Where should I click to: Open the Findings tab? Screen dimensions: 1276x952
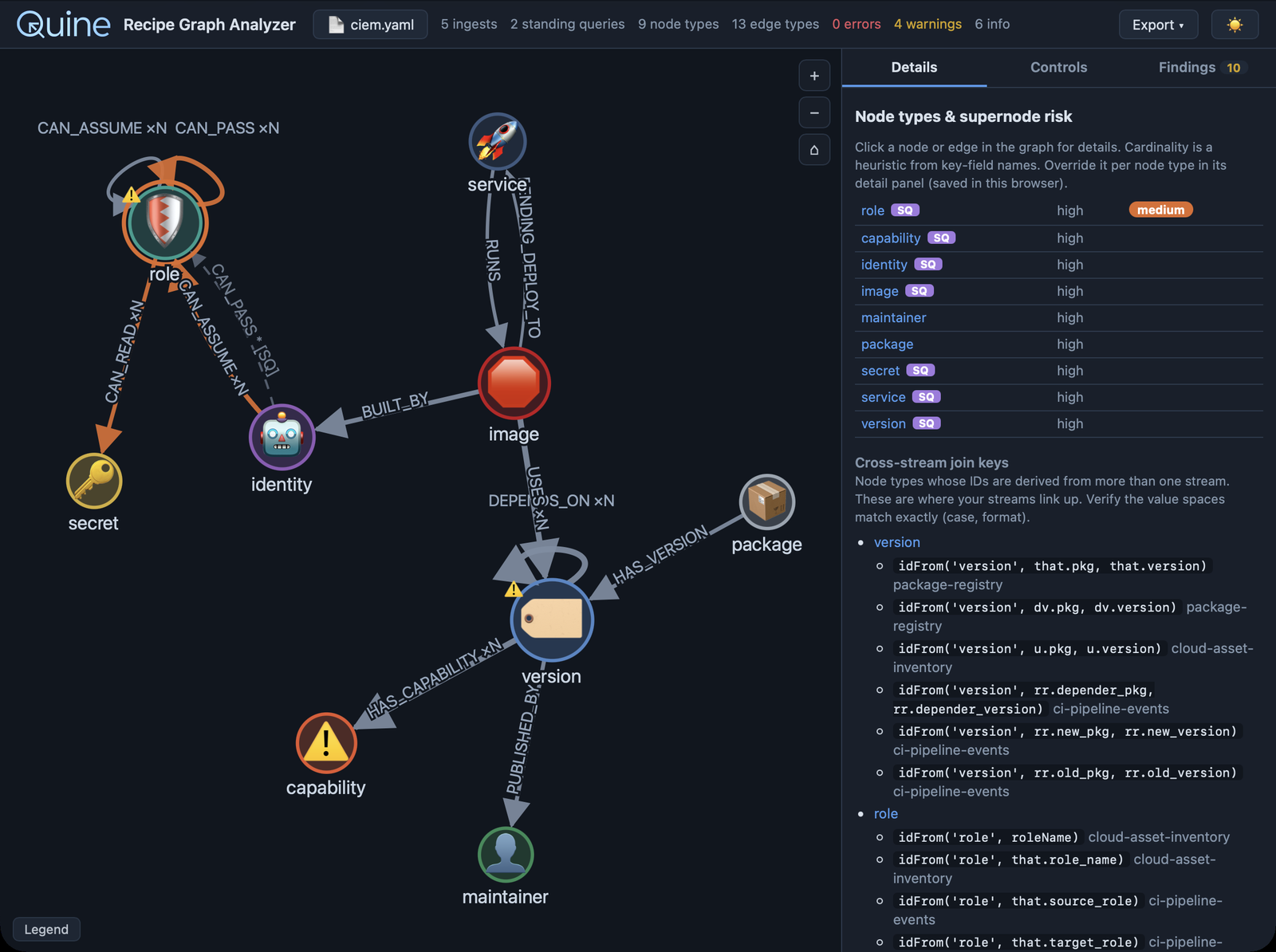[x=1203, y=68]
